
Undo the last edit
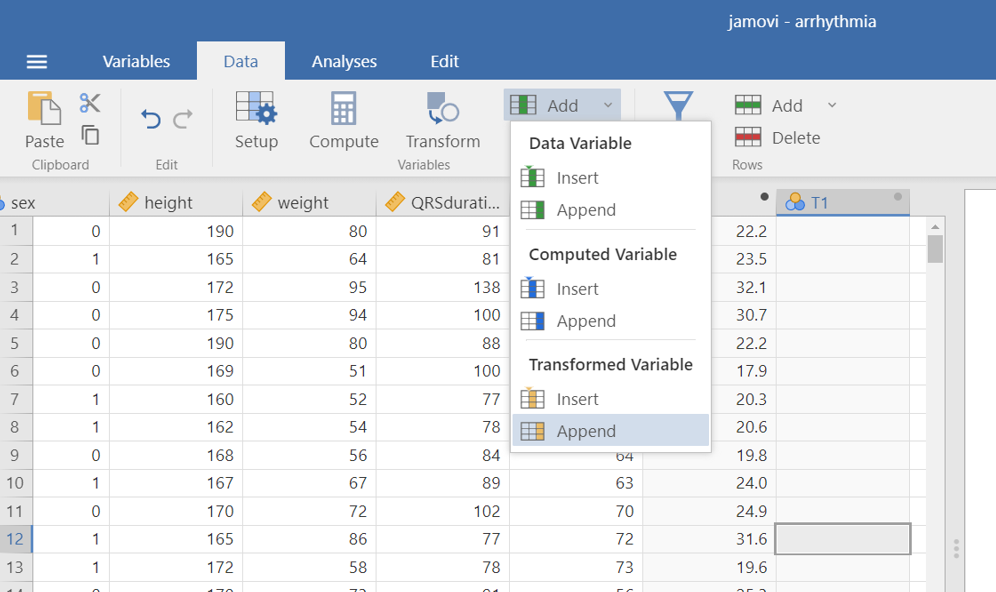[151, 120]
